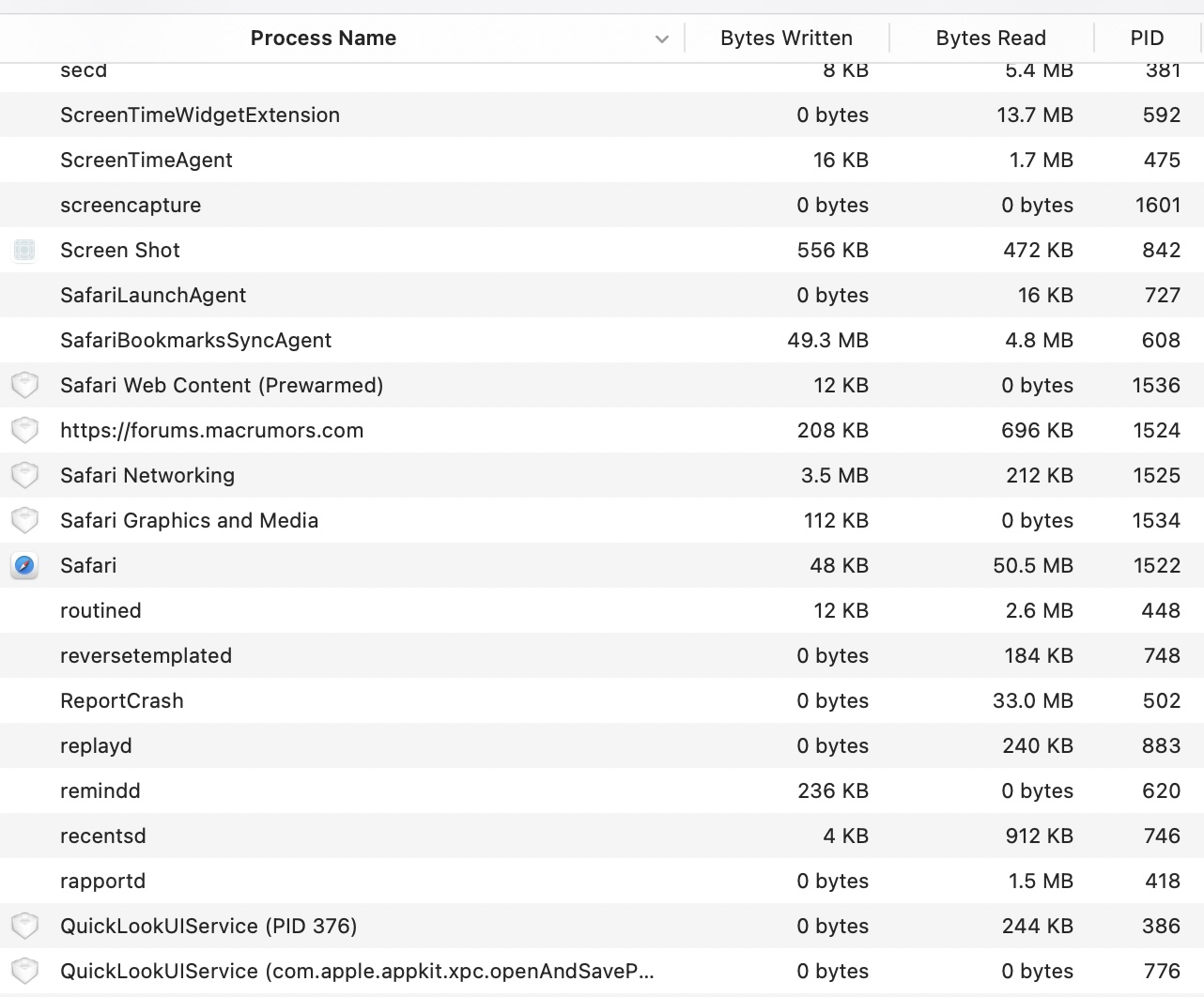This screenshot has height=997, width=1204.
Task: Click the Safari Networking shield icon
Action: tap(24, 475)
